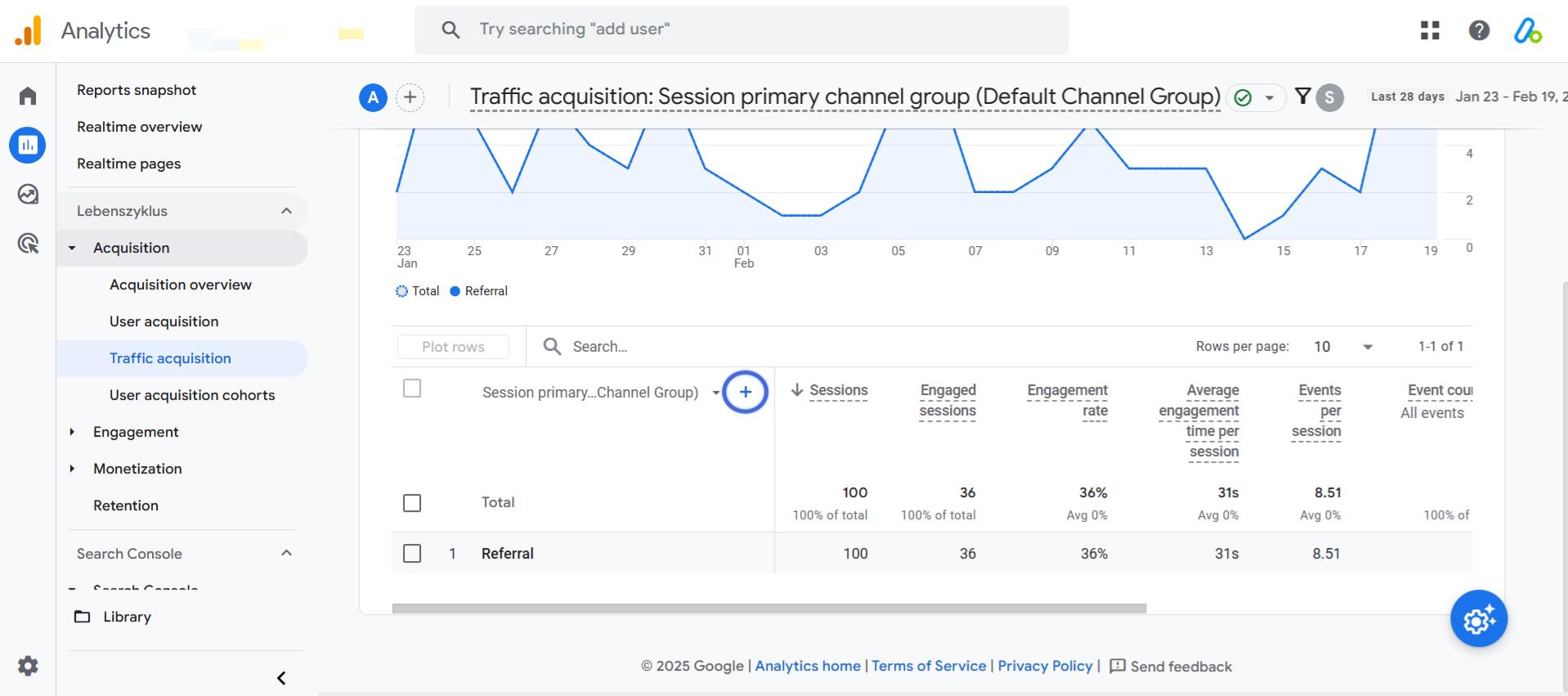Click Send feedback text
Viewport: 1568px width, 696px height.
click(x=1181, y=667)
